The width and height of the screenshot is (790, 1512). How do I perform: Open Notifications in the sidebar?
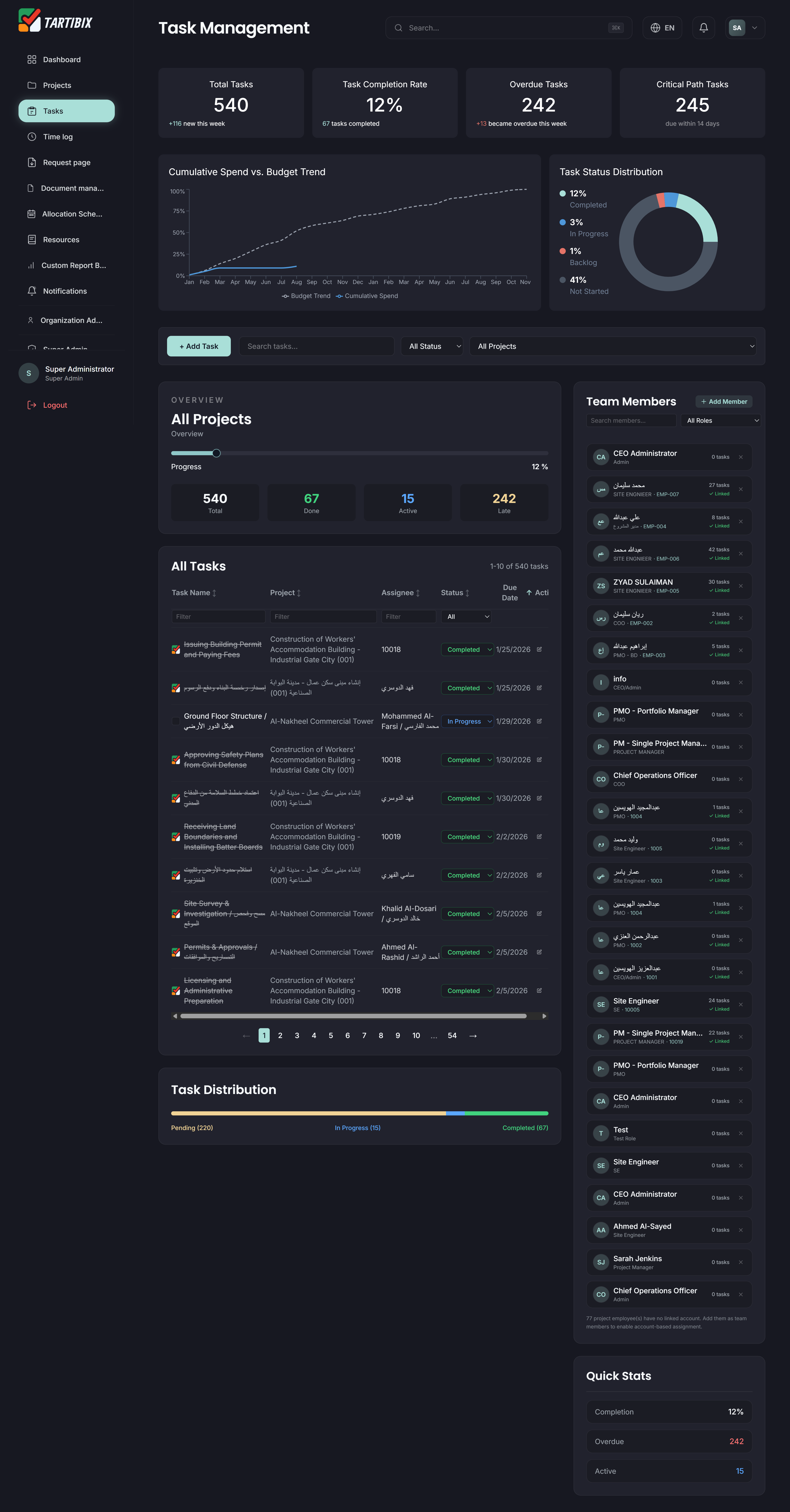coord(66,291)
